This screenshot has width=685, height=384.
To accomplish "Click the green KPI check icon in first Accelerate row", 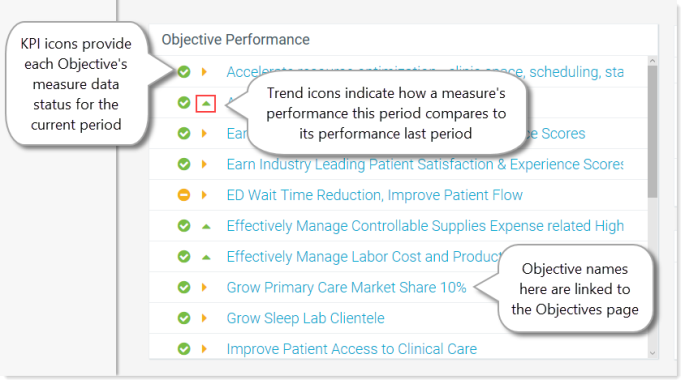I will coord(184,72).
